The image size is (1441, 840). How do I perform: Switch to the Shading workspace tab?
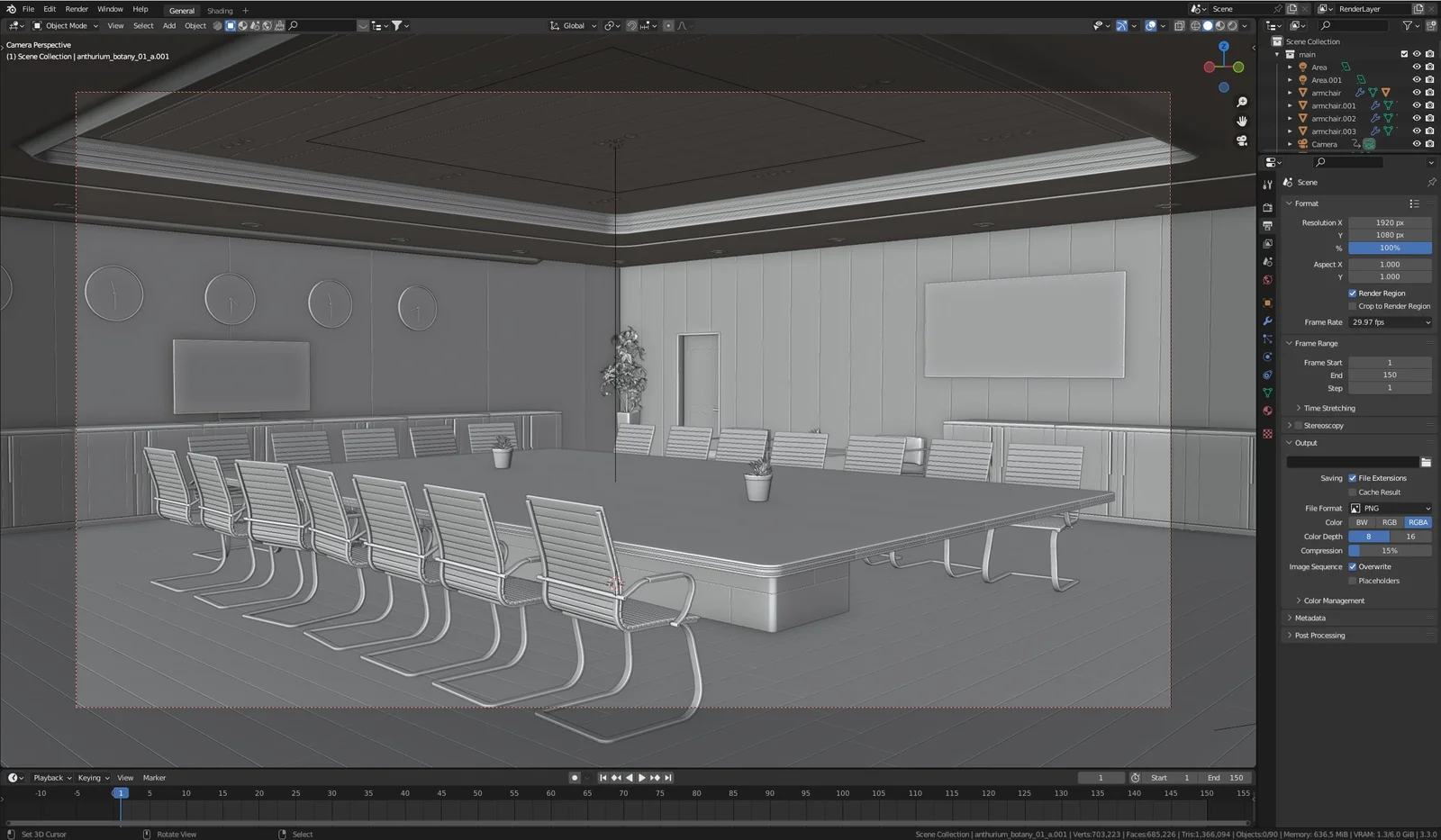tap(219, 10)
